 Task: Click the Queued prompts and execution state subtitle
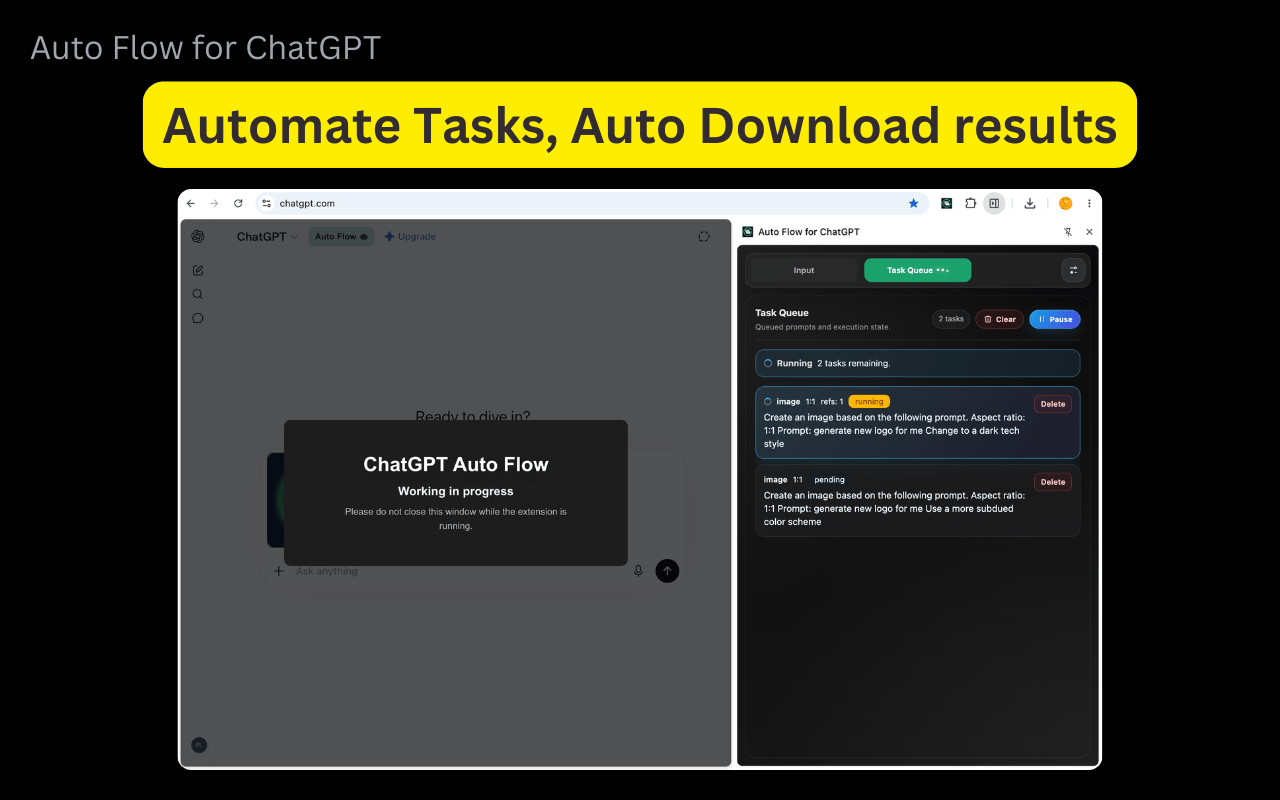tap(822, 327)
